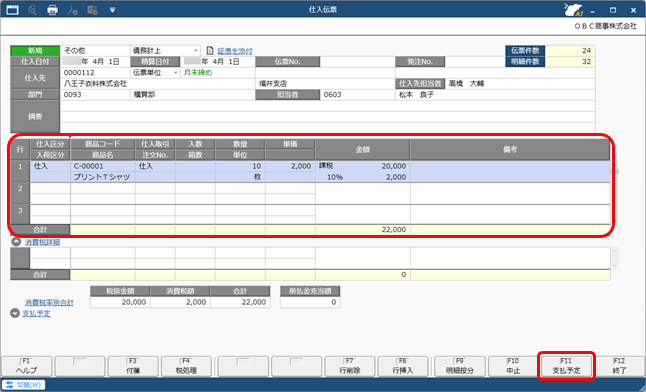Click the 八王子衣料株式会社 supplier name
Screen dimensions: 646x392
pyautogui.click(x=95, y=84)
